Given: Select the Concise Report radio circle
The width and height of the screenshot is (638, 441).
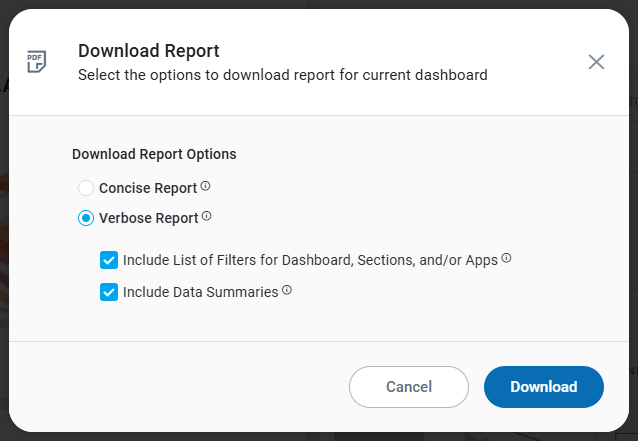Looking at the screenshot, I should (86, 188).
